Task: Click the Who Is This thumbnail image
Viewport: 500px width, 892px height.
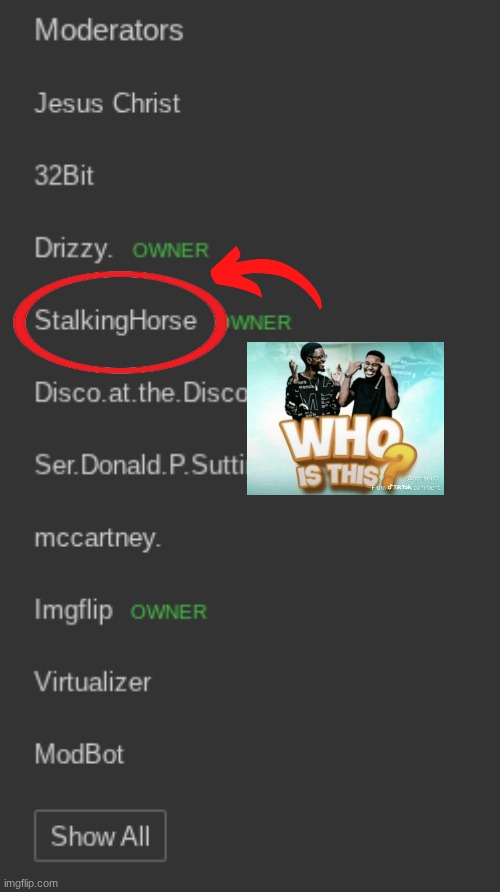Action: (345, 418)
